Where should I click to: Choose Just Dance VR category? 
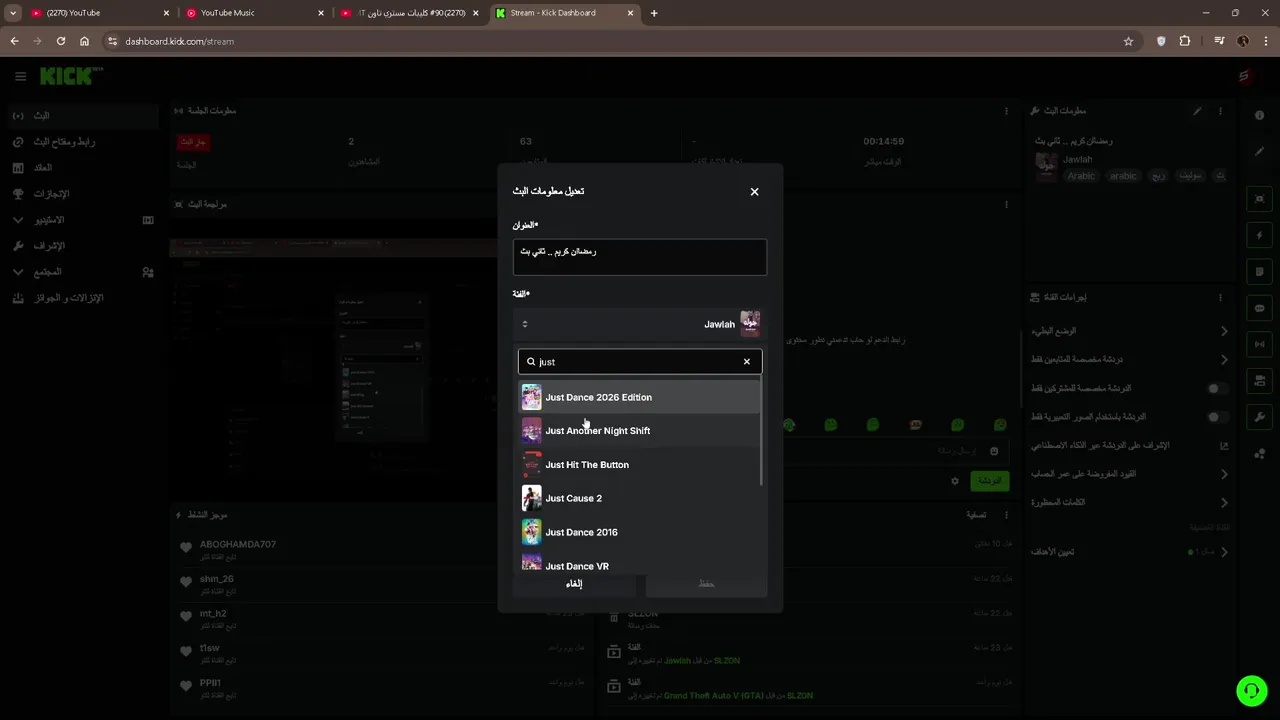click(x=640, y=563)
